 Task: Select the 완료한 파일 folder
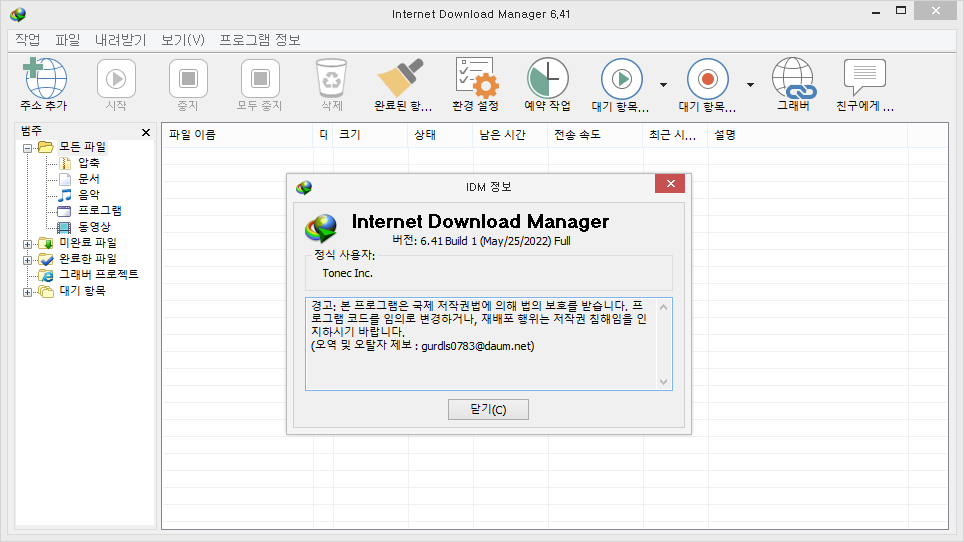pyautogui.click(x=88, y=259)
